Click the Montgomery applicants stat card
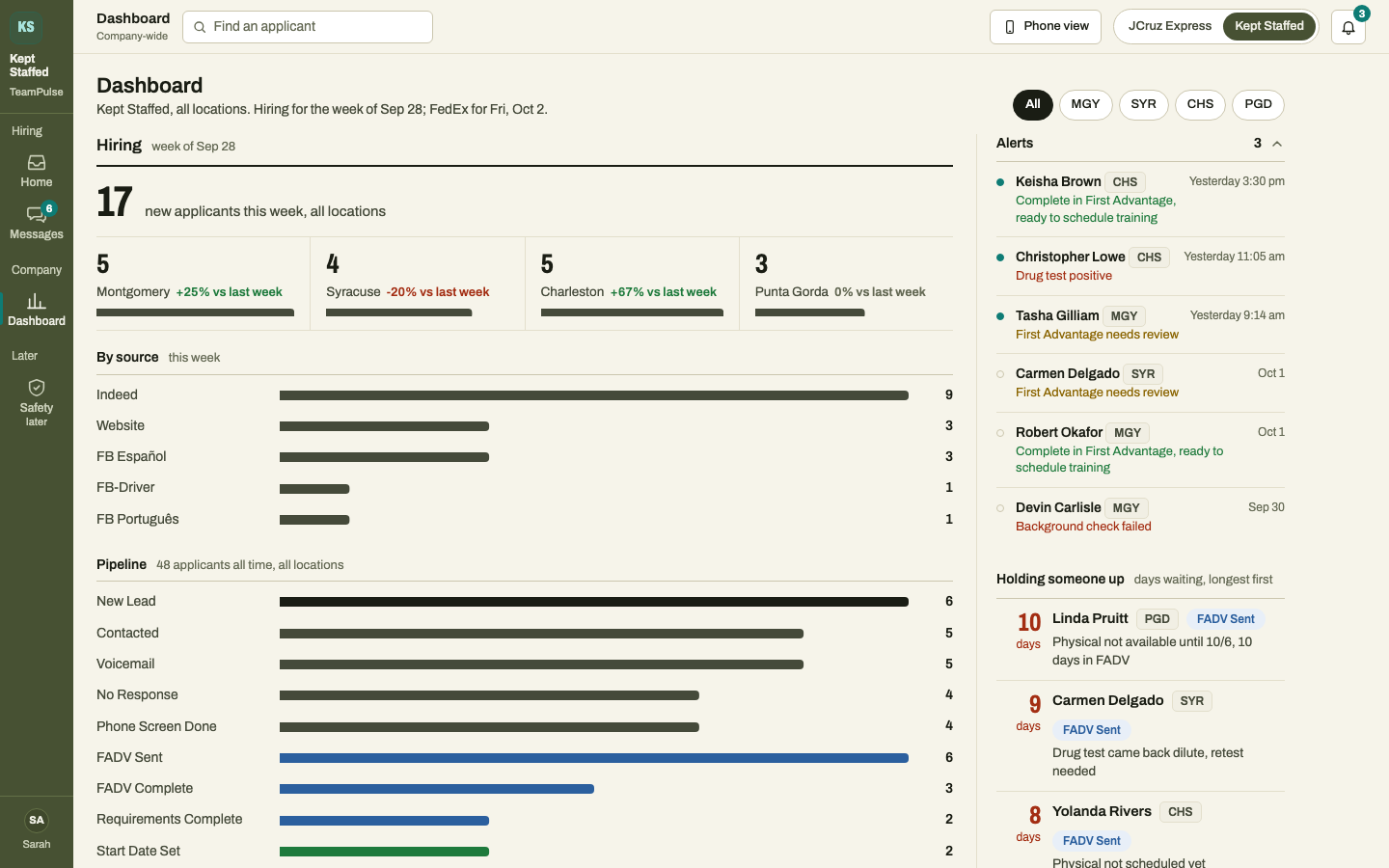The height and width of the screenshot is (868, 1389). 203,284
